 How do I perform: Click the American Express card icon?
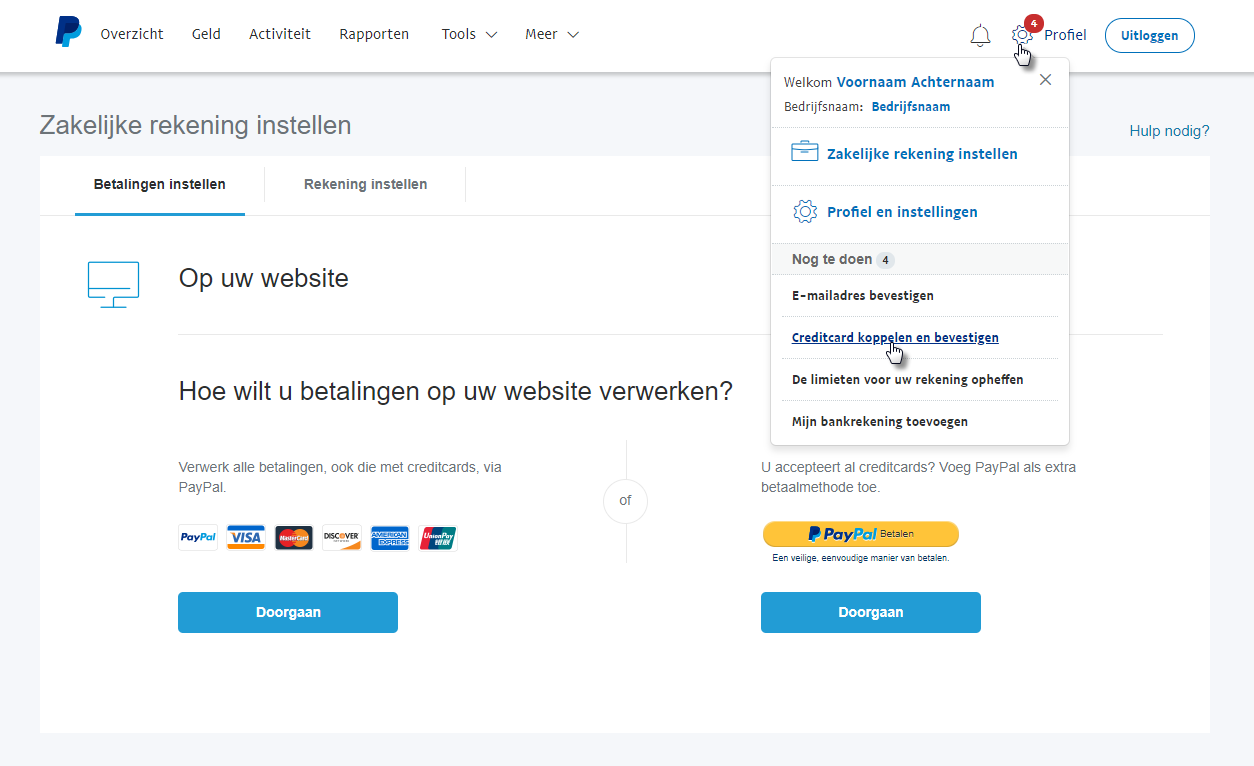coord(389,537)
